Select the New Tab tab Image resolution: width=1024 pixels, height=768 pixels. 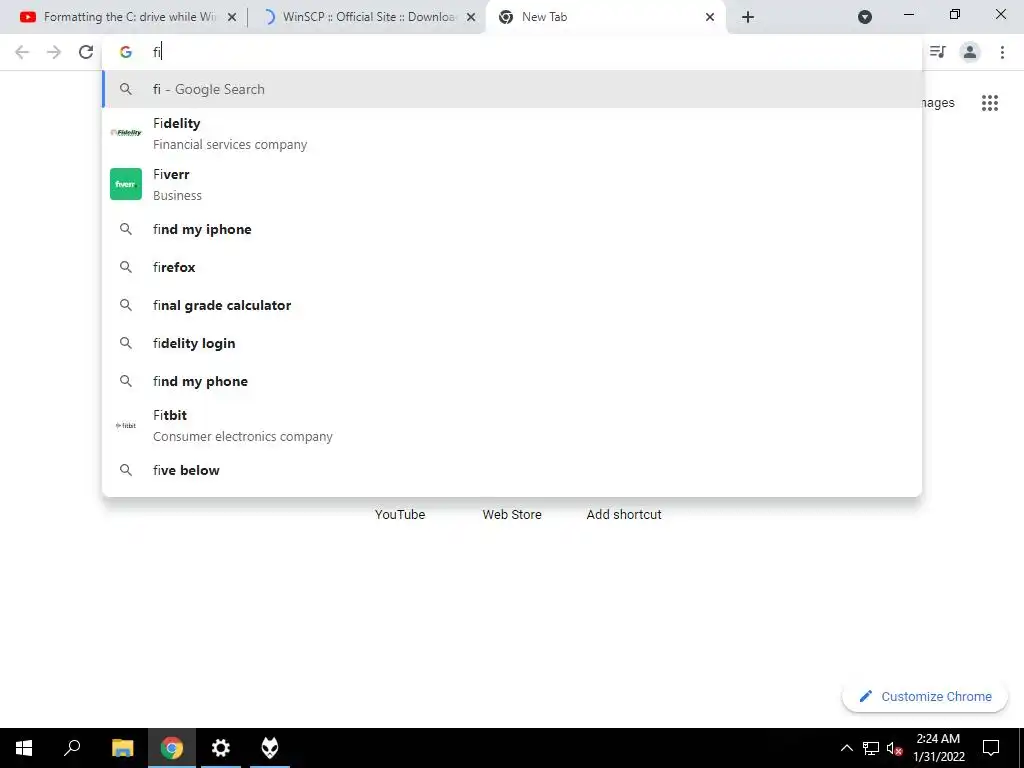[x=606, y=17]
